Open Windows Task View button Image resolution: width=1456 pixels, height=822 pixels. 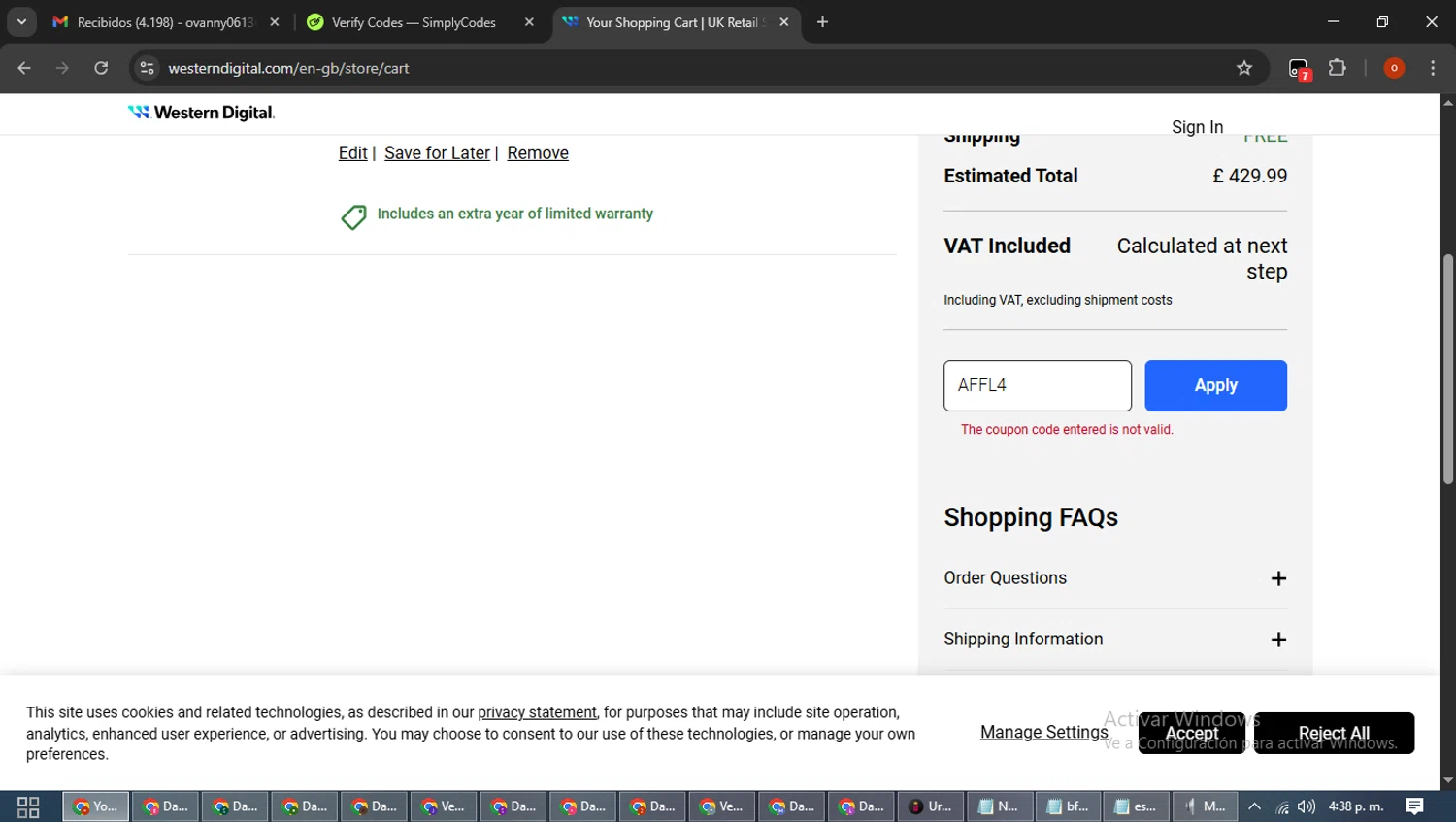click(28, 806)
